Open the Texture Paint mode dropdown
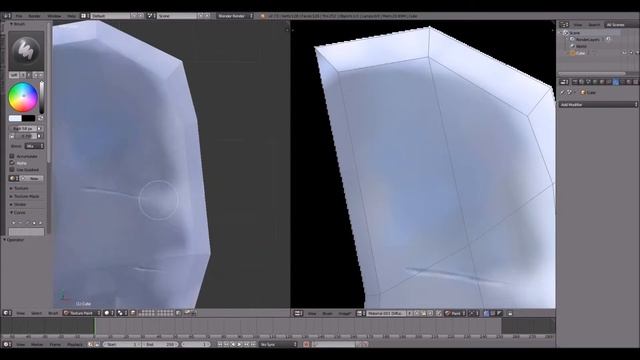 point(82,313)
